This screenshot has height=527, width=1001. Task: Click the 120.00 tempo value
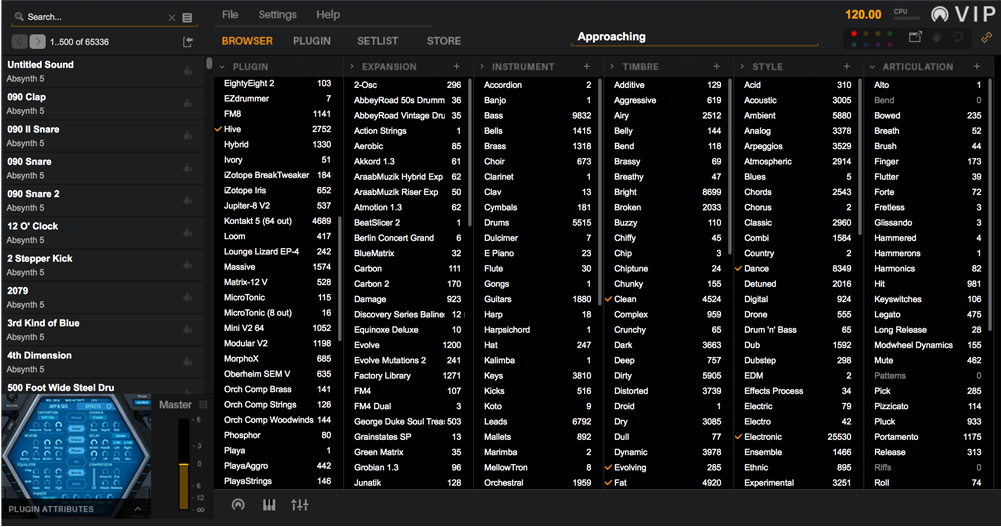pos(862,15)
